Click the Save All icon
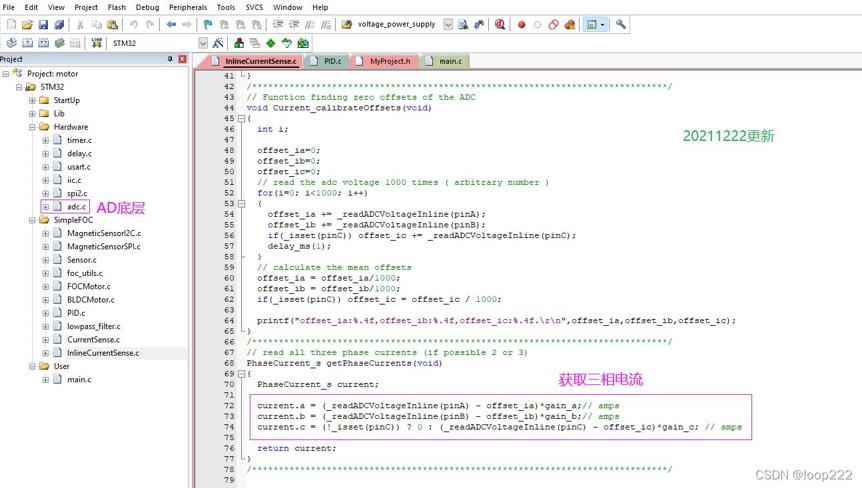 59,24
